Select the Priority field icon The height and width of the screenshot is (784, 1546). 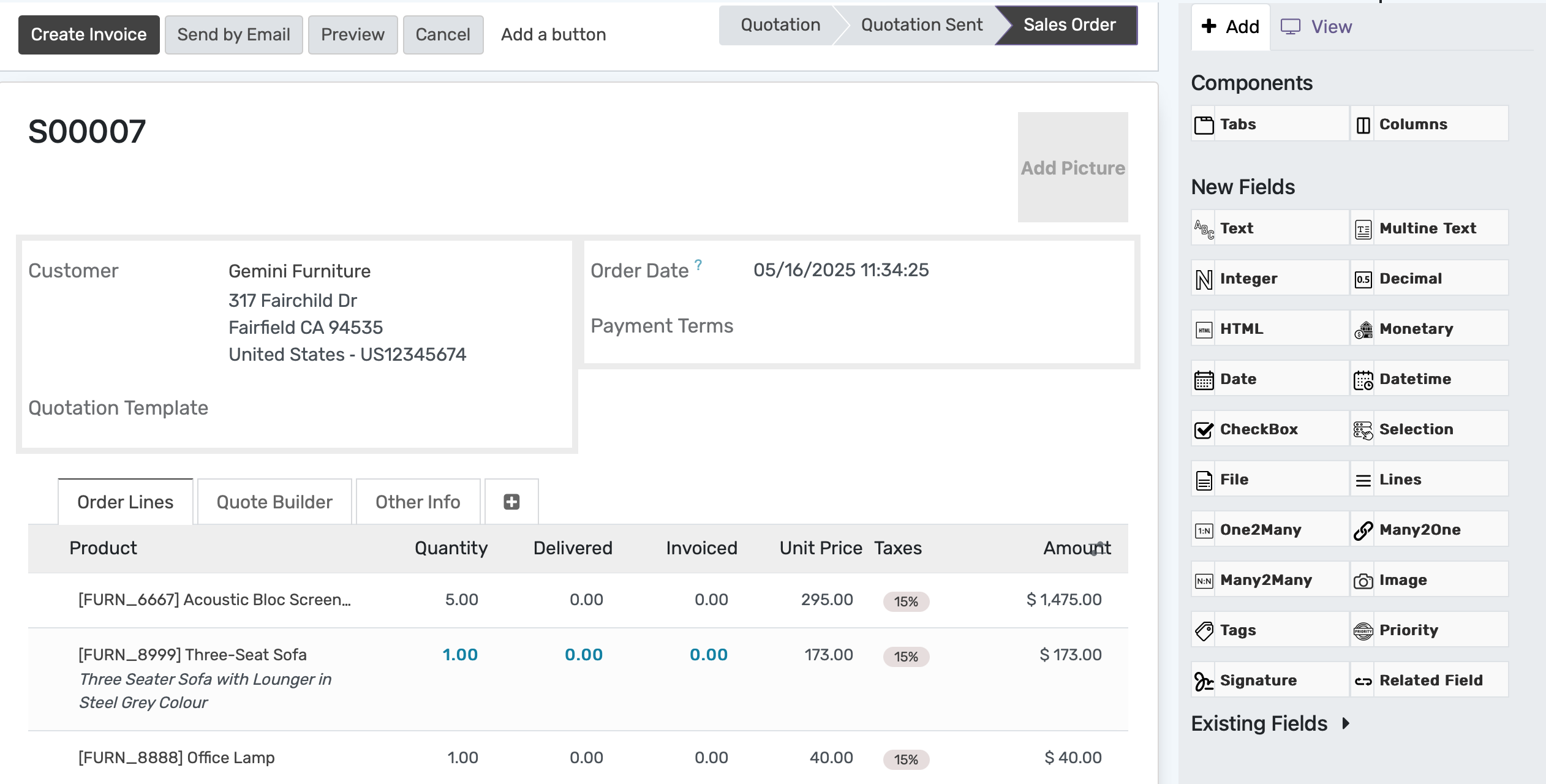(1363, 630)
